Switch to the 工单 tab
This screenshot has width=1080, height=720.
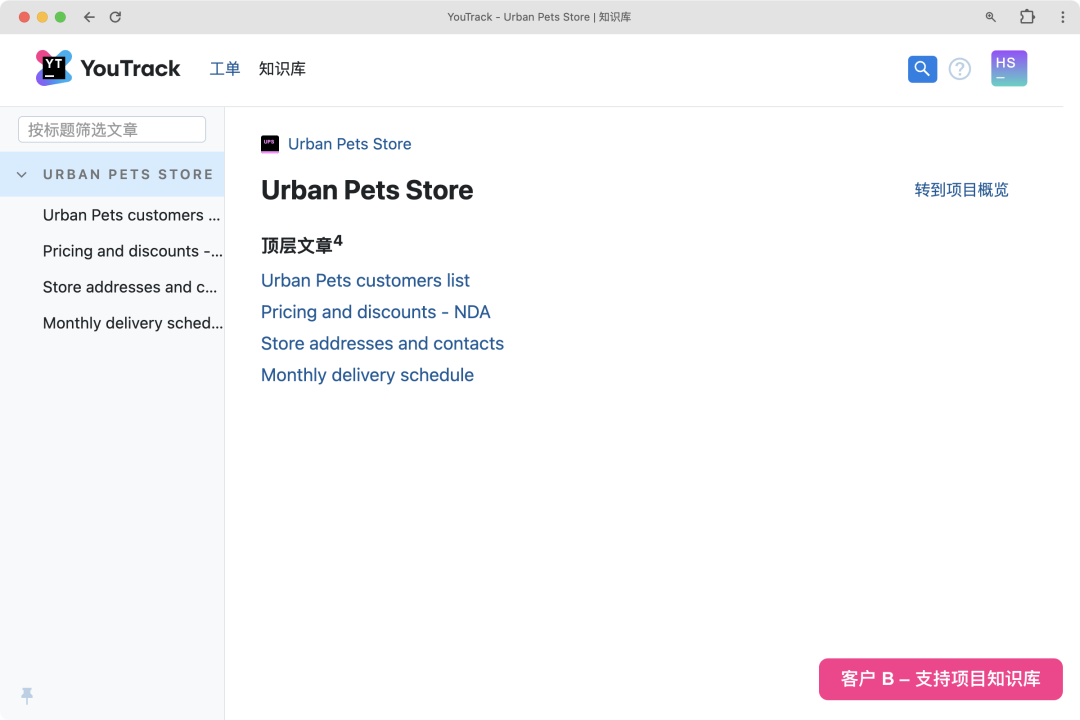coord(225,69)
